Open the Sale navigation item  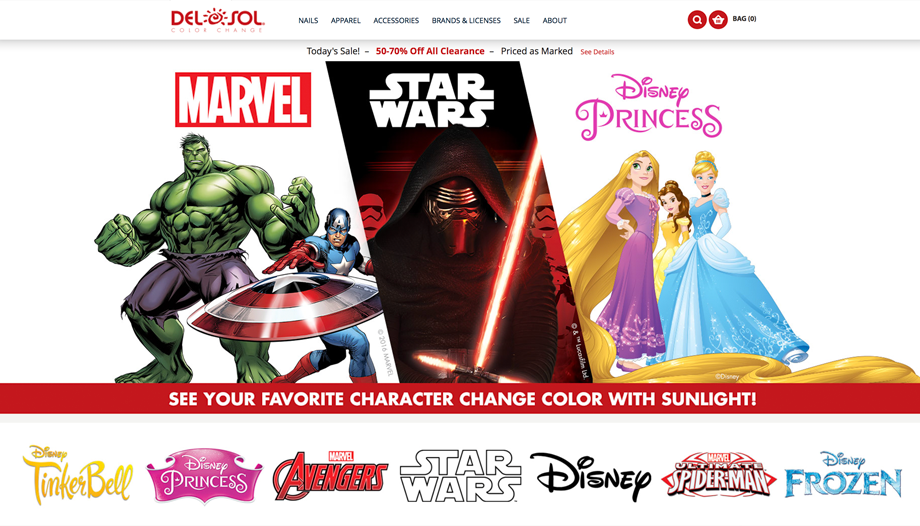tap(521, 21)
